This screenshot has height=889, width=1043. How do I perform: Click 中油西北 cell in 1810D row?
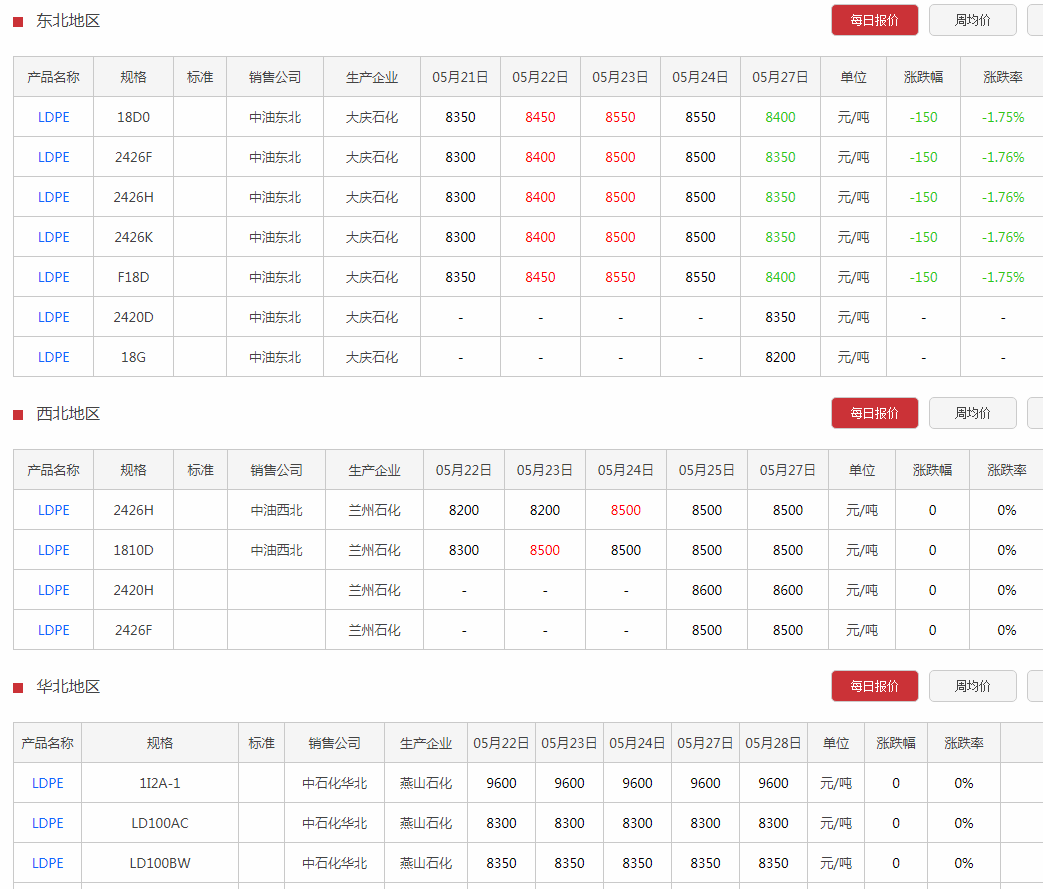(x=276, y=550)
